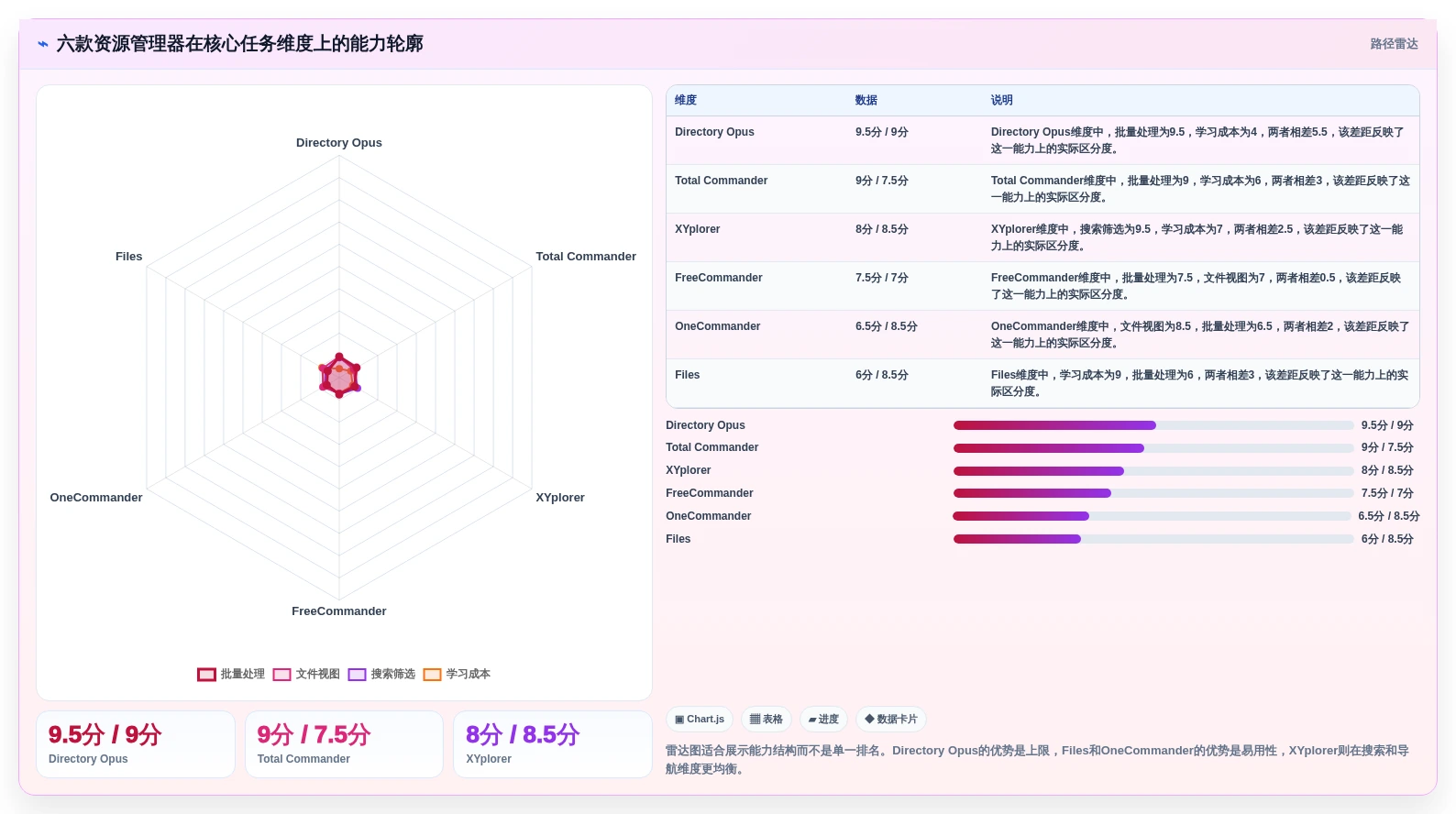Open the 8分 / 8.5分 XYplorer card
This screenshot has width=1456, height=814.
pyautogui.click(x=553, y=744)
